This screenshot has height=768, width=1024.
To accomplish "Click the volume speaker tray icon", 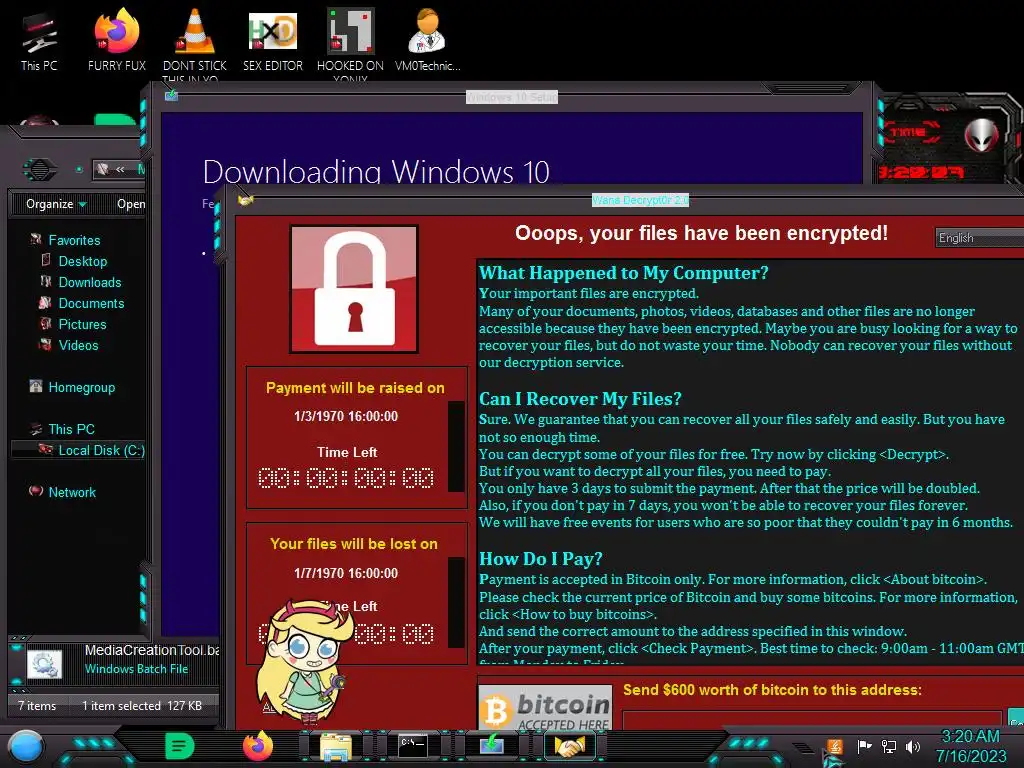I will (913, 746).
